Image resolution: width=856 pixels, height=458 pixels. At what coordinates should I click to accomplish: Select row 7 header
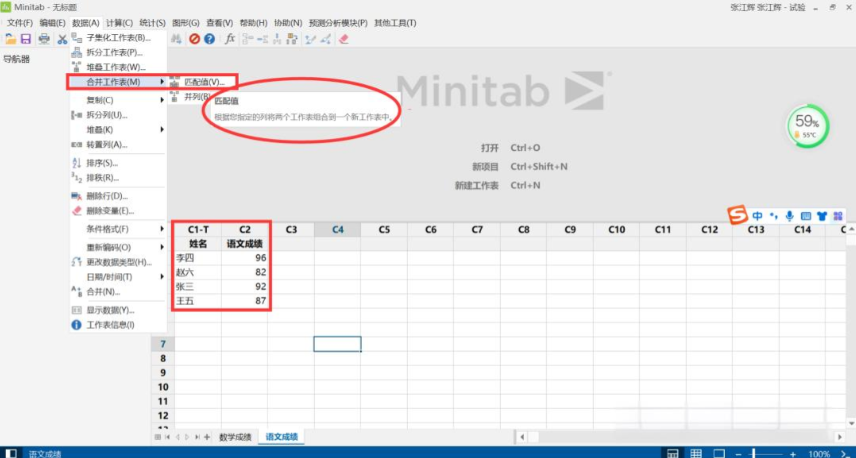point(163,344)
